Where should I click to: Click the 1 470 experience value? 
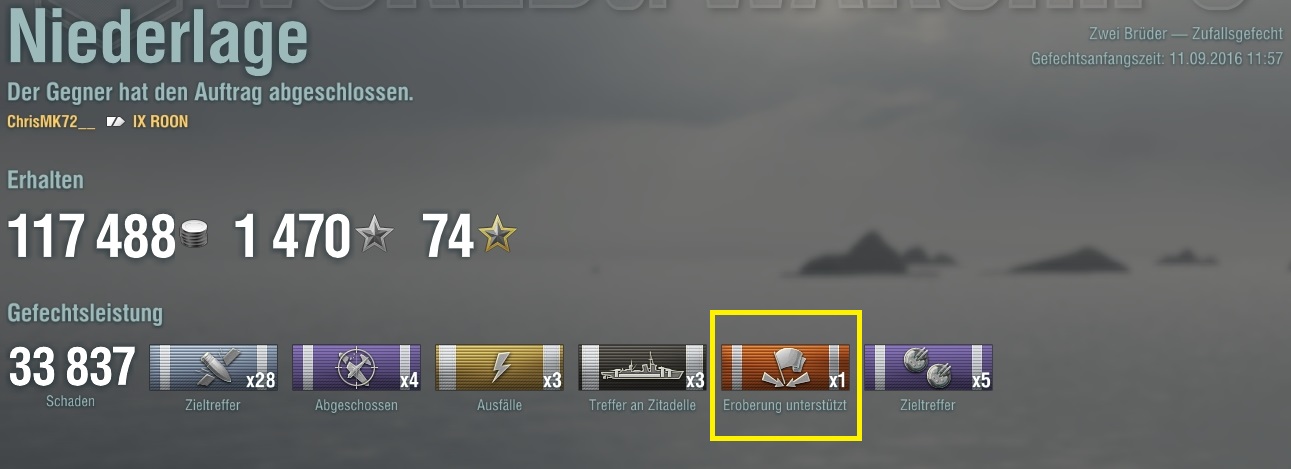click(x=292, y=238)
